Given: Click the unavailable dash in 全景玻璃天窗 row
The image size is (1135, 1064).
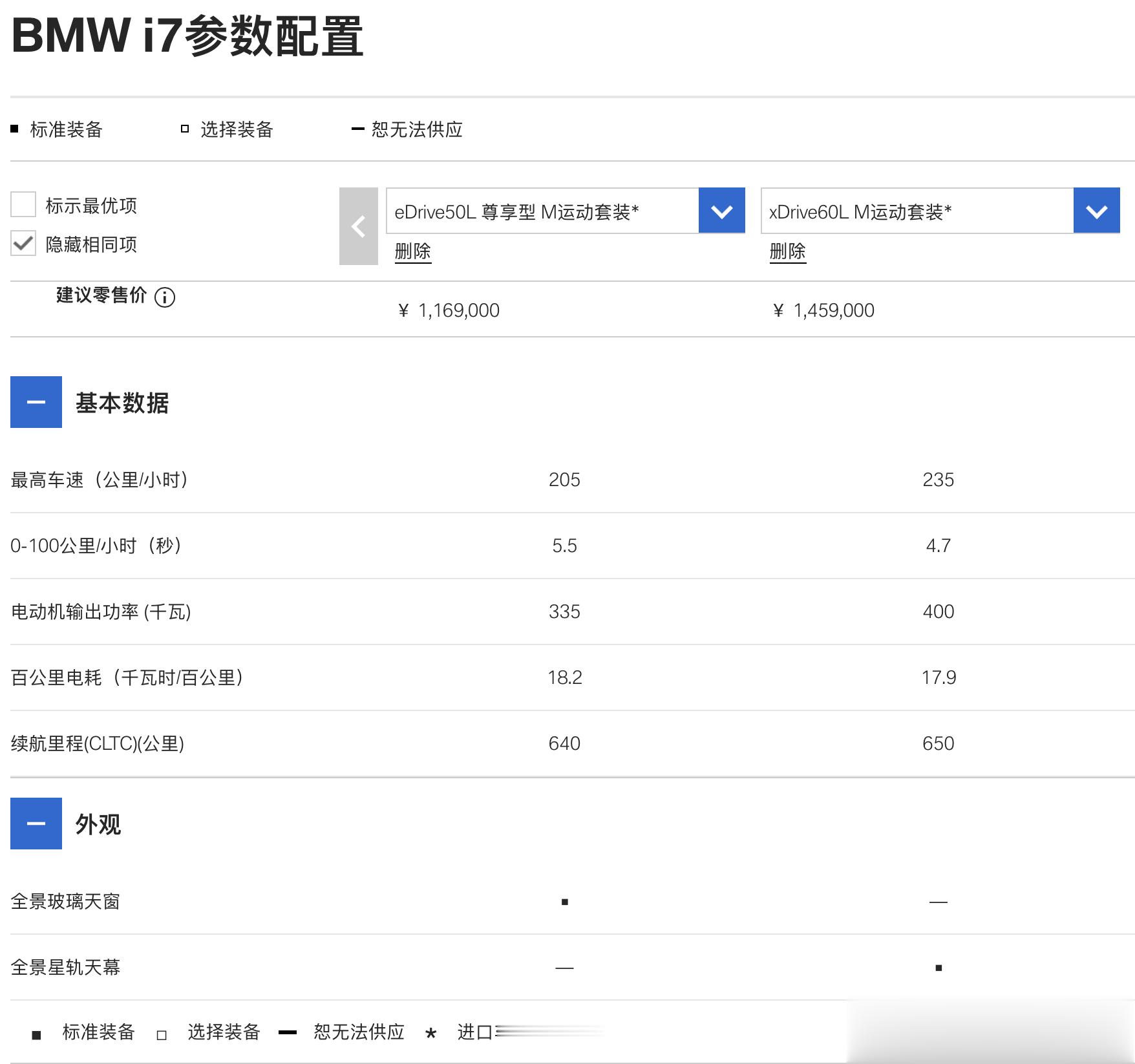Looking at the screenshot, I should 939,902.
